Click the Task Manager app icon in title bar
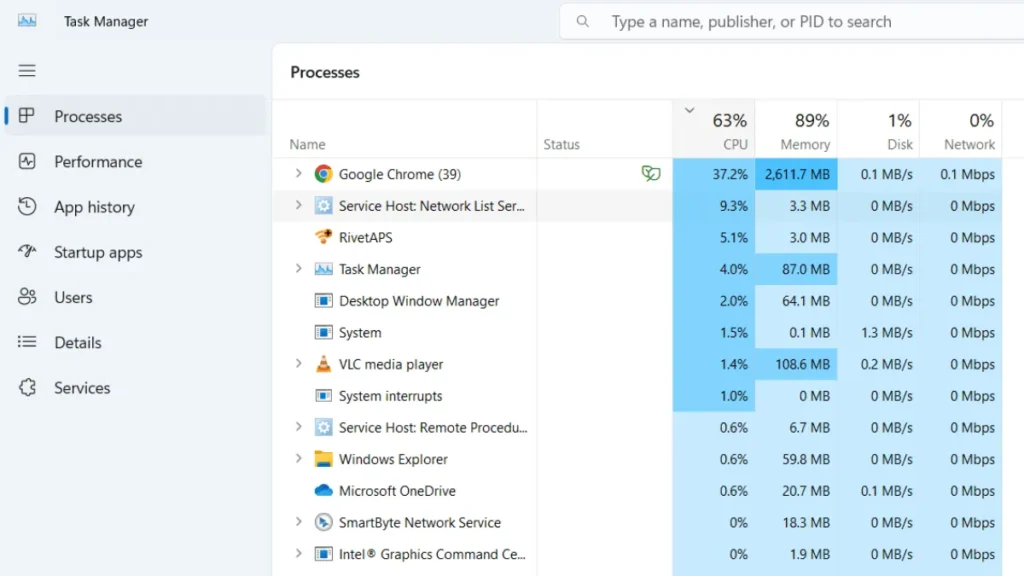 27,21
